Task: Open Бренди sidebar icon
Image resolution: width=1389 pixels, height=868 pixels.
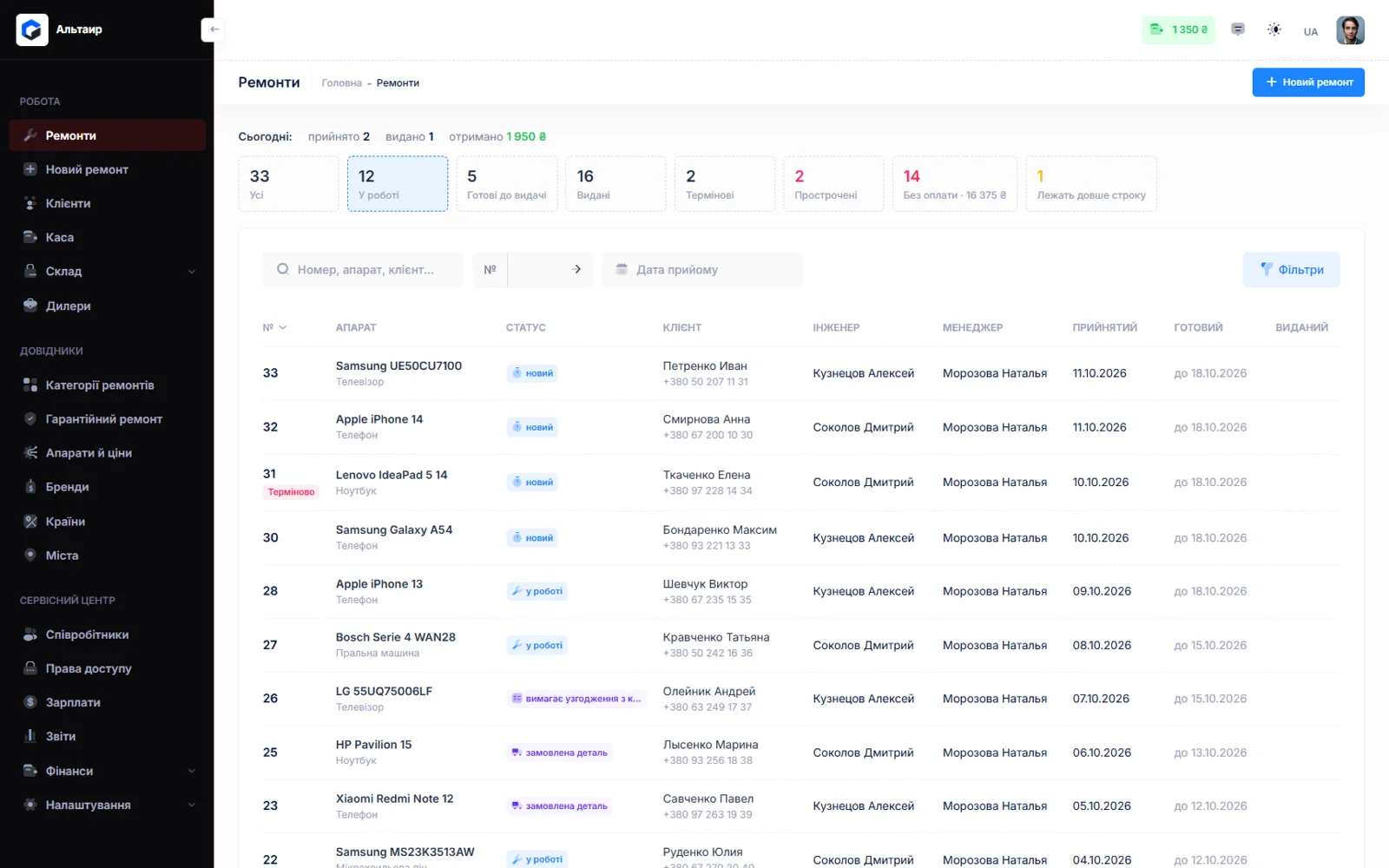Action: point(30,487)
